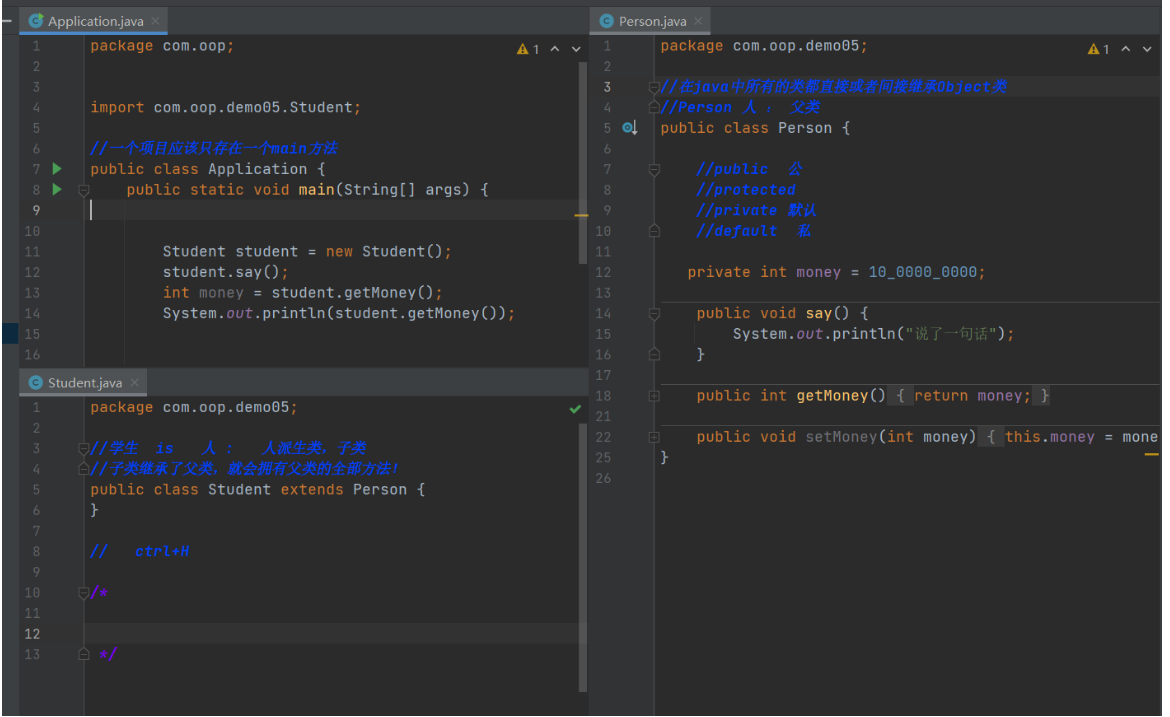Click 'student.say();' statement in Application.java

point(225,272)
